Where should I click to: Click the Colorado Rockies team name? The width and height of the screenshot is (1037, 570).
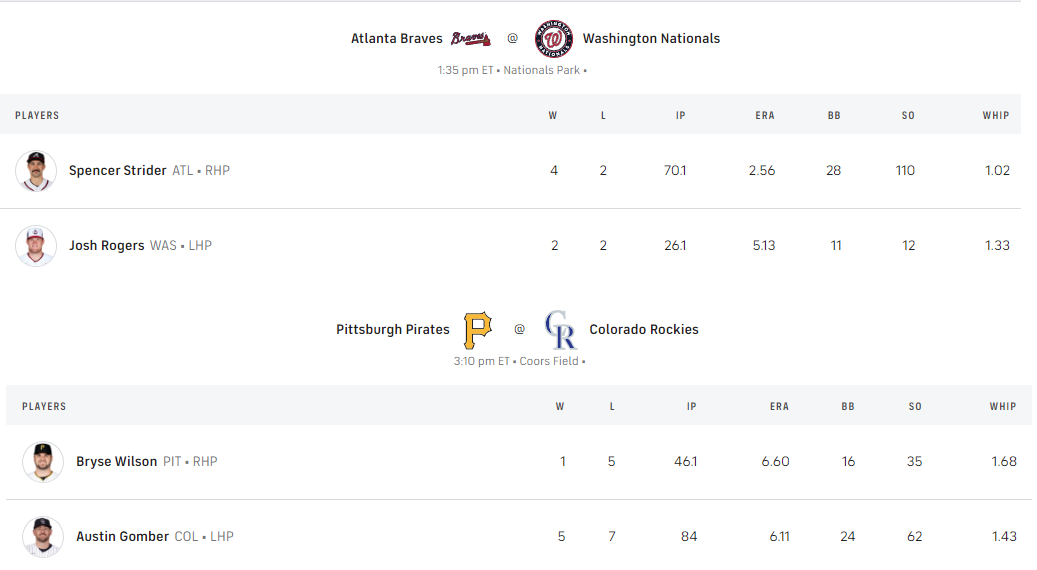(644, 329)
